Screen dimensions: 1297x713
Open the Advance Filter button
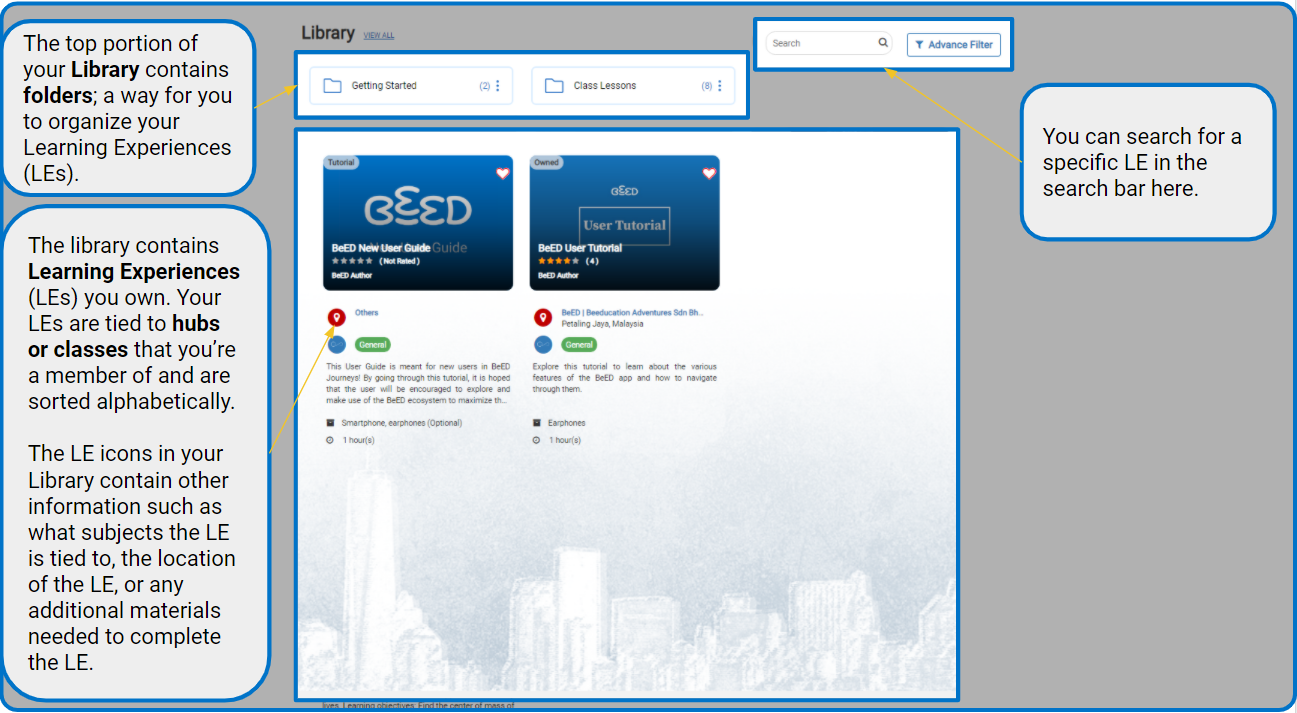[954, 44]
